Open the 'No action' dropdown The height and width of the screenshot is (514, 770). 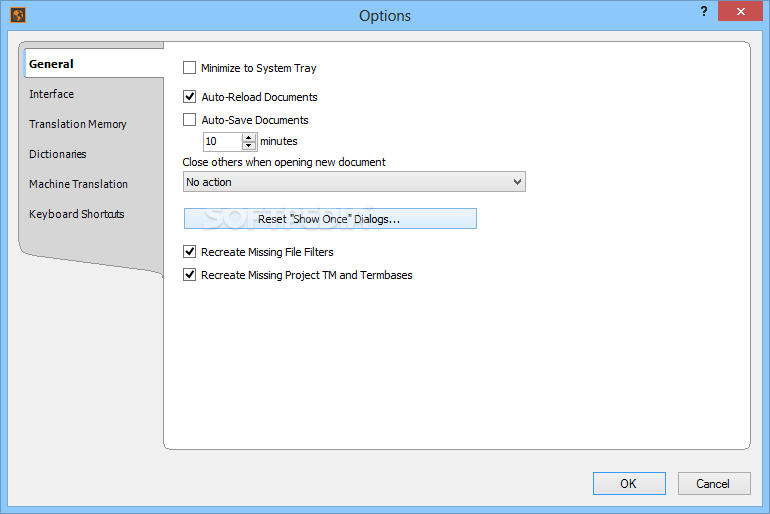click(355, 182)
